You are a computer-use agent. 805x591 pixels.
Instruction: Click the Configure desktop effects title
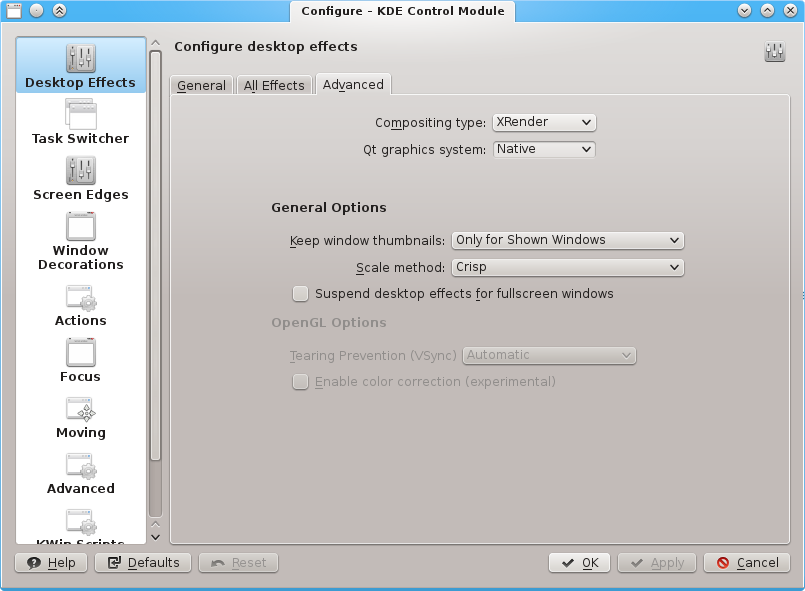pos(266,47)
